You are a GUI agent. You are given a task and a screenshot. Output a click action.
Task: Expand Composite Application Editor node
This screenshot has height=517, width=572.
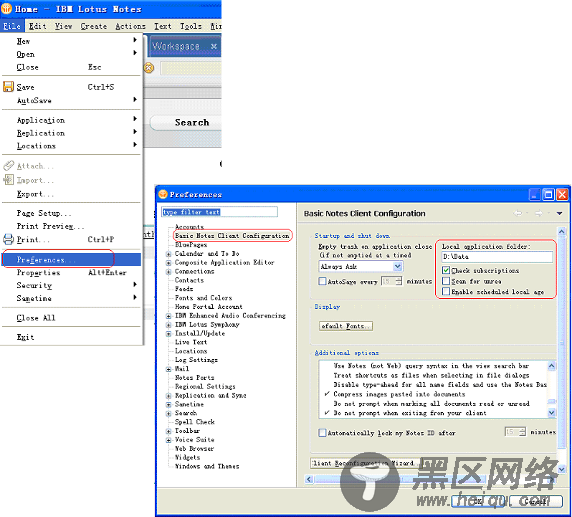point(169,263)
